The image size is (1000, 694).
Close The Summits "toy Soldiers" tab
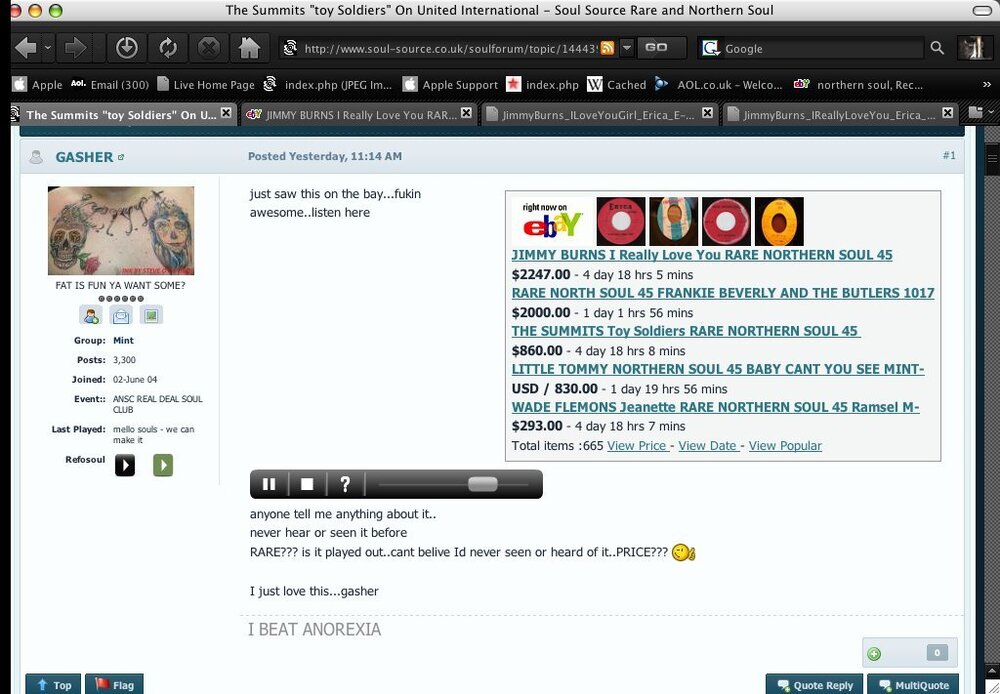226,113
